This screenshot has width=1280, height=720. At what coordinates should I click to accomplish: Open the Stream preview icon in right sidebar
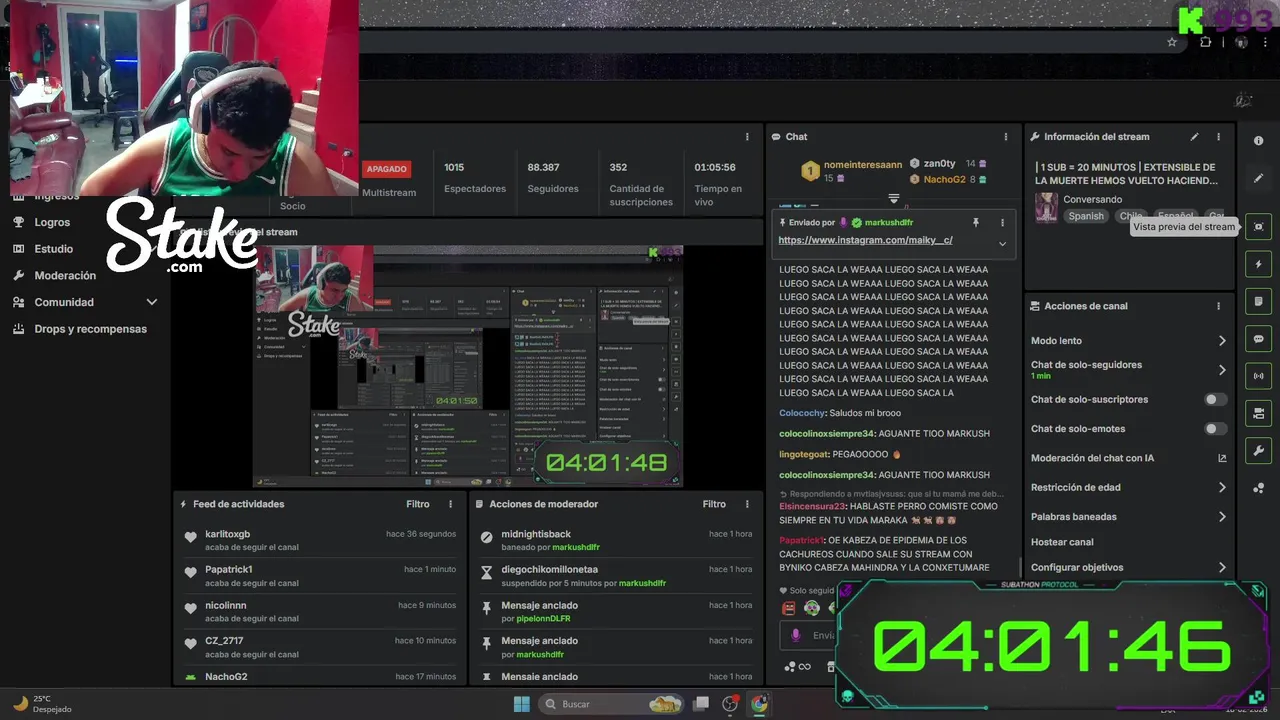pos(1258,226)
